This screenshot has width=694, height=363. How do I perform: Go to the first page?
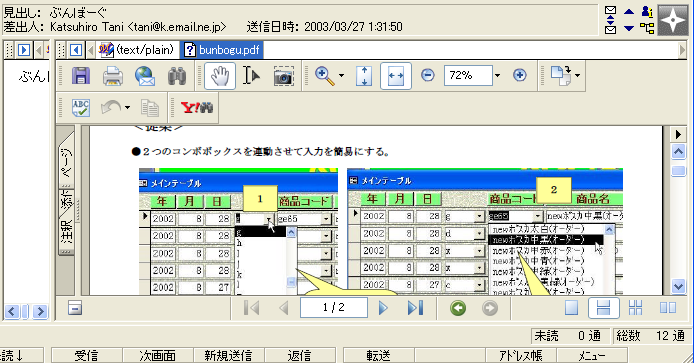252,308
